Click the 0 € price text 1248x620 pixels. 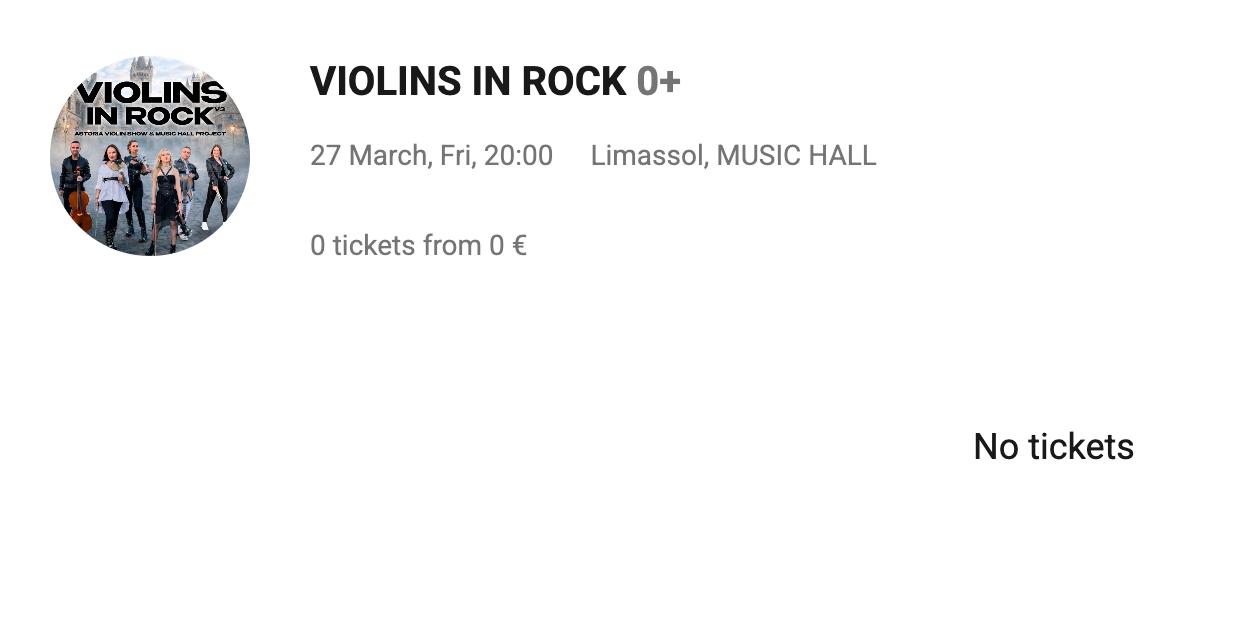508,245
